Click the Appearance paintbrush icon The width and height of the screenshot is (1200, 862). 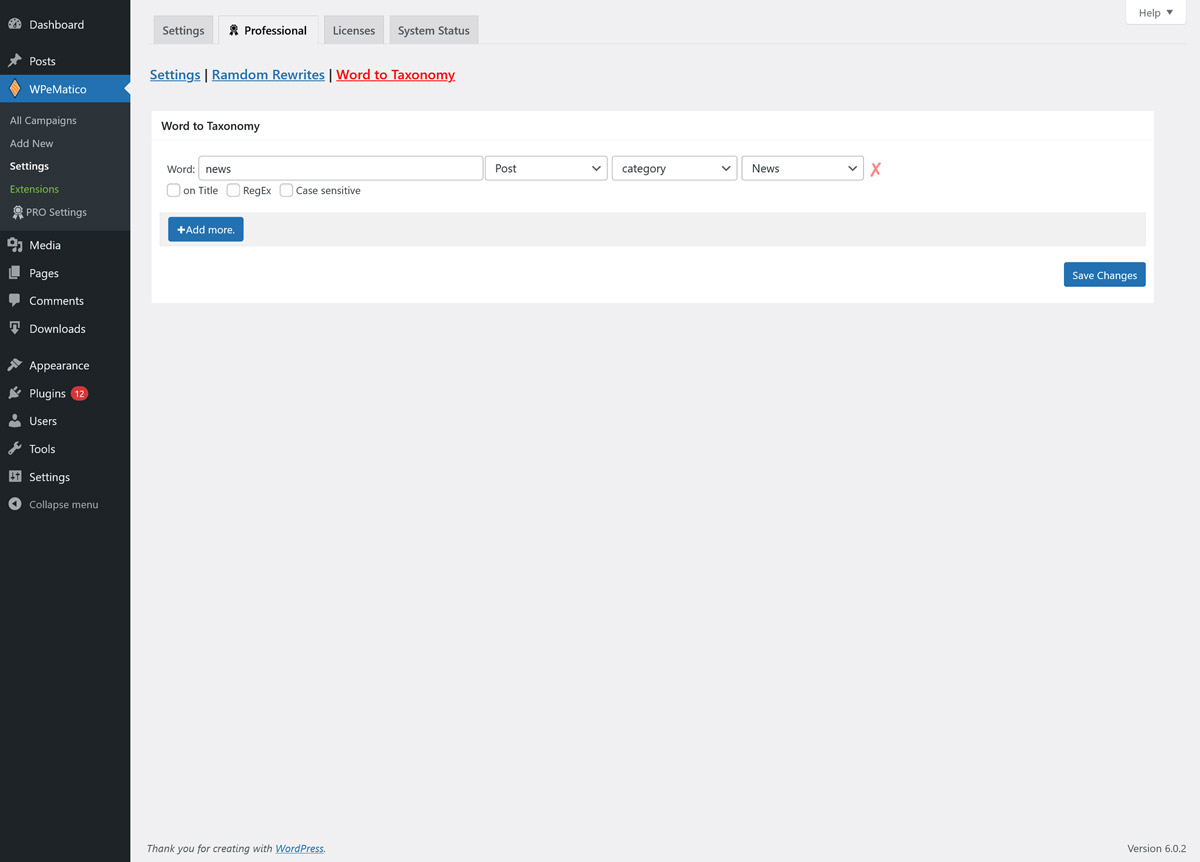[15, 365]
